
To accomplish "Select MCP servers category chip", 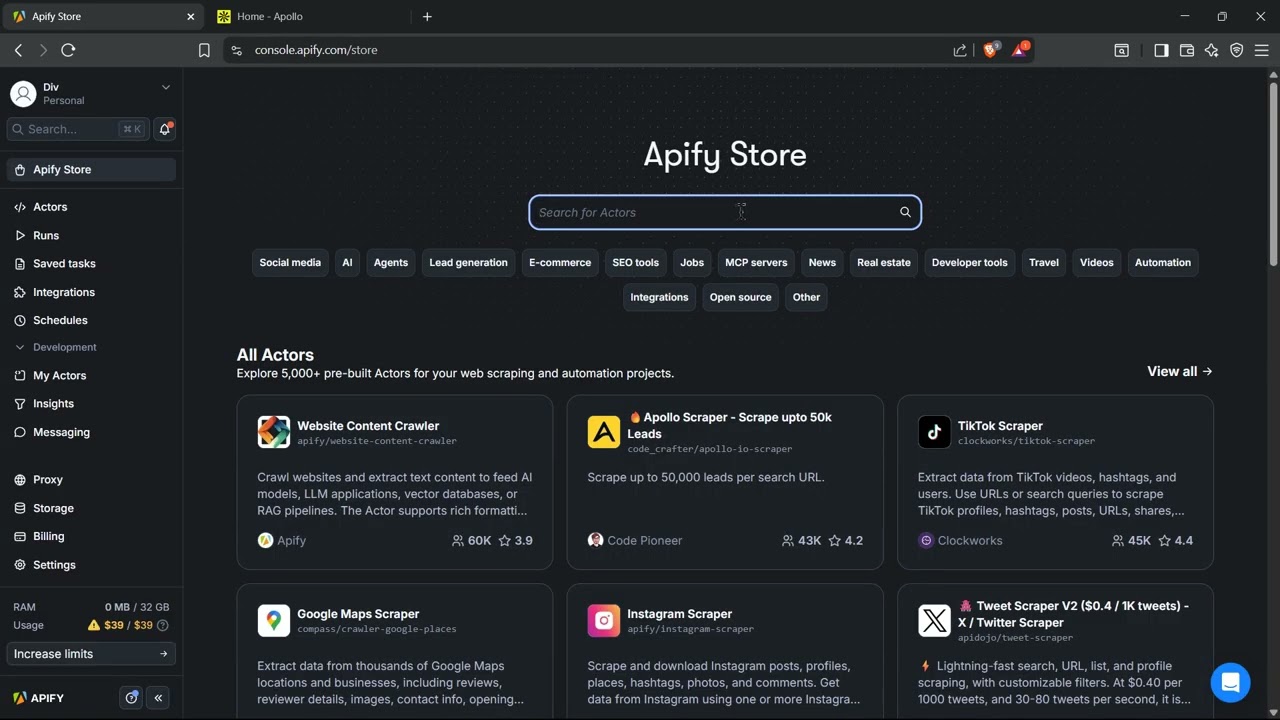I will [756, 263].
